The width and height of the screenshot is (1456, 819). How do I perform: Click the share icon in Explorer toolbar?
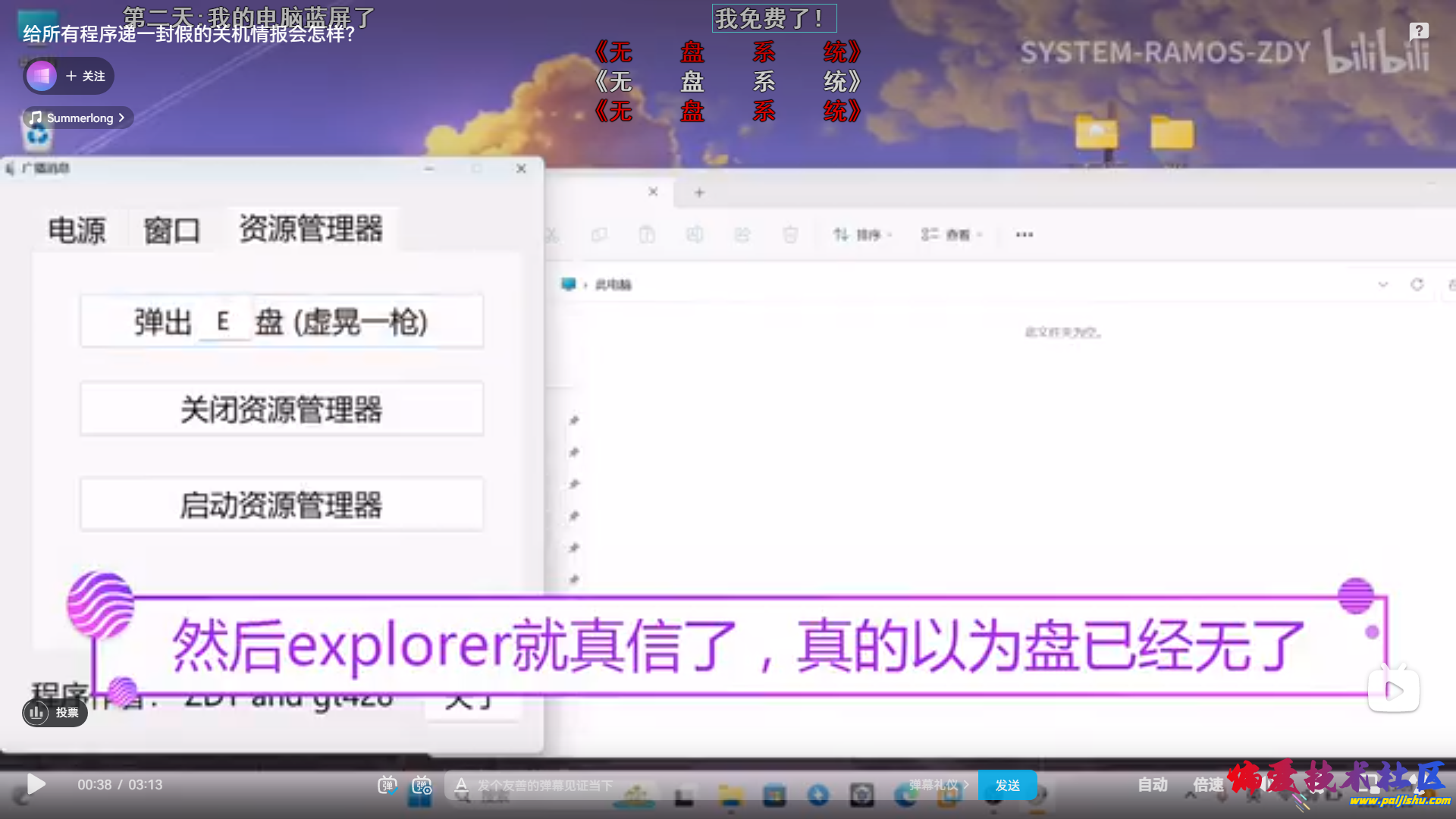point(742,235)
